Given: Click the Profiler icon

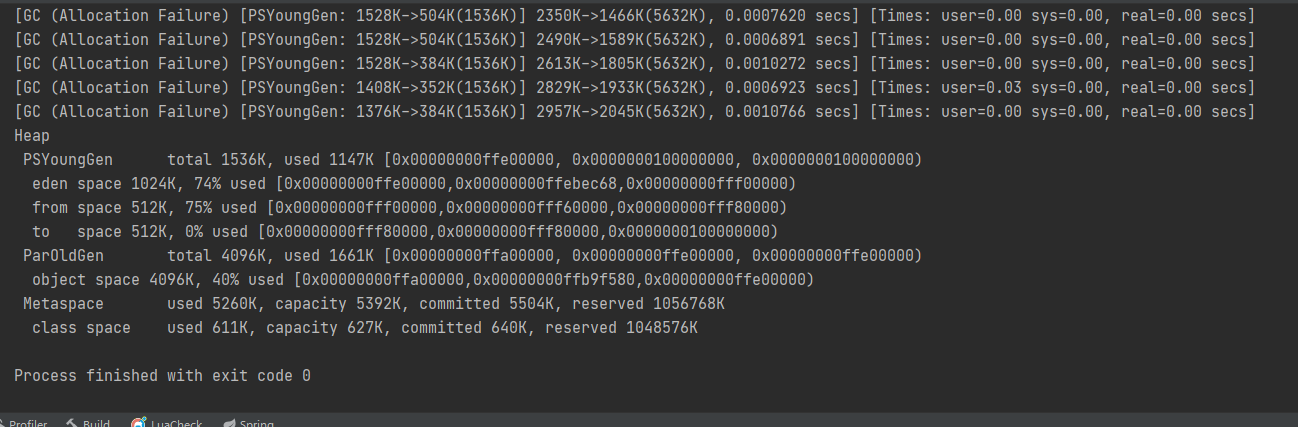Looking at the screenshot, I should click(x=4, y=423).
